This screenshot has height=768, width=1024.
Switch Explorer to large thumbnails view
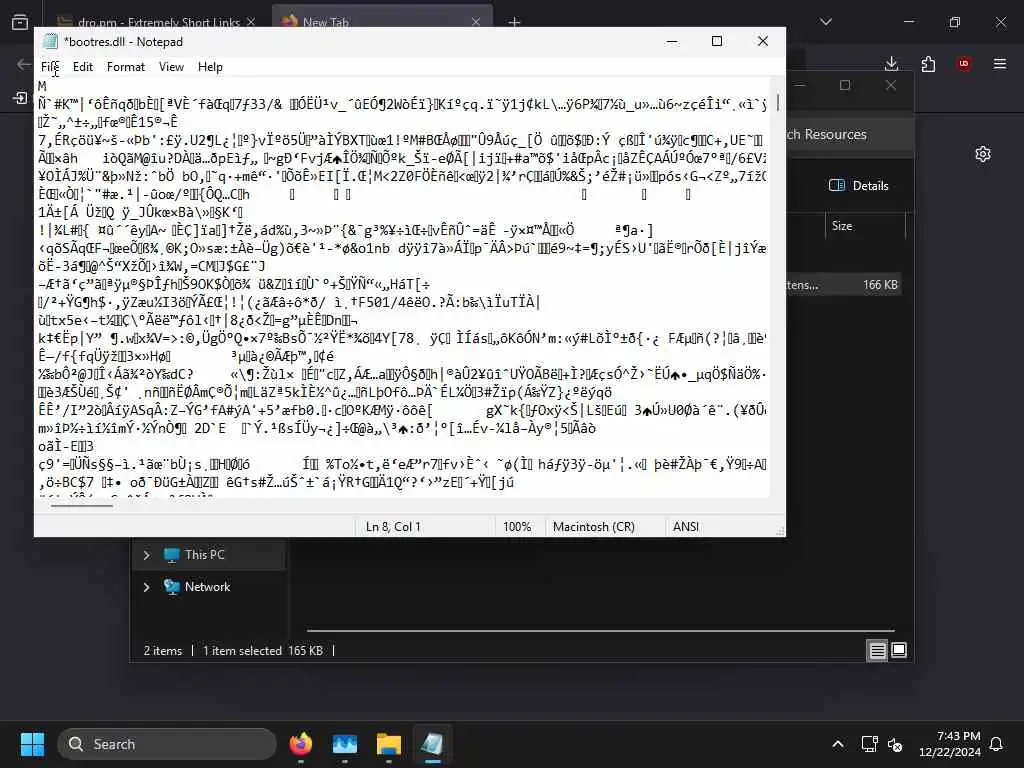click(899, 650)
